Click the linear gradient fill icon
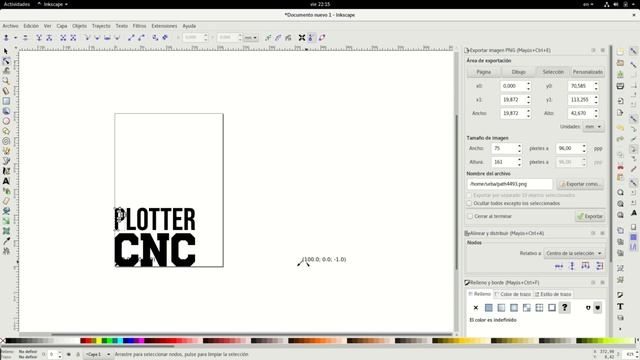 click(501, 307)
